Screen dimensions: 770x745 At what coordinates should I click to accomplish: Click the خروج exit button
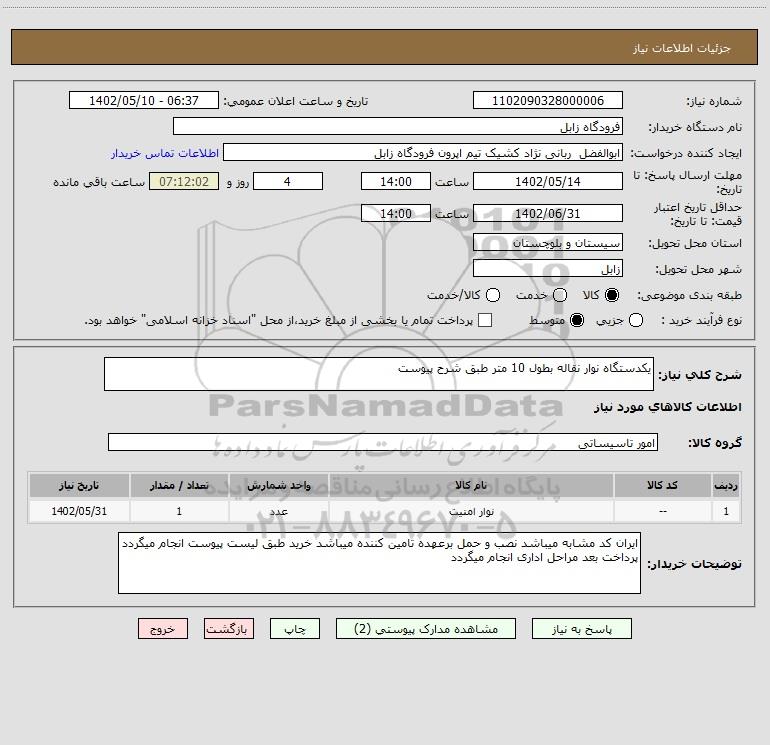pos(163,629)
